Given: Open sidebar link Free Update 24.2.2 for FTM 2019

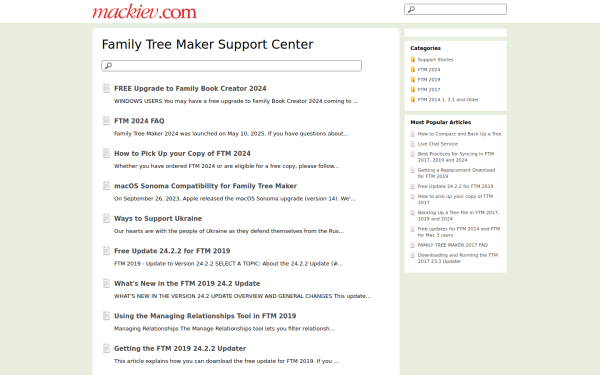Looking at the screenshot, I should (455, 186).
